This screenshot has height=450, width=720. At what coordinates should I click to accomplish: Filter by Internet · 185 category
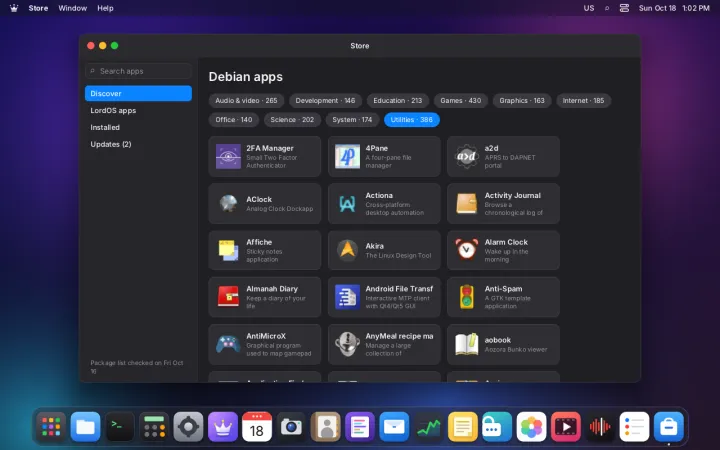tap(583, 101)
